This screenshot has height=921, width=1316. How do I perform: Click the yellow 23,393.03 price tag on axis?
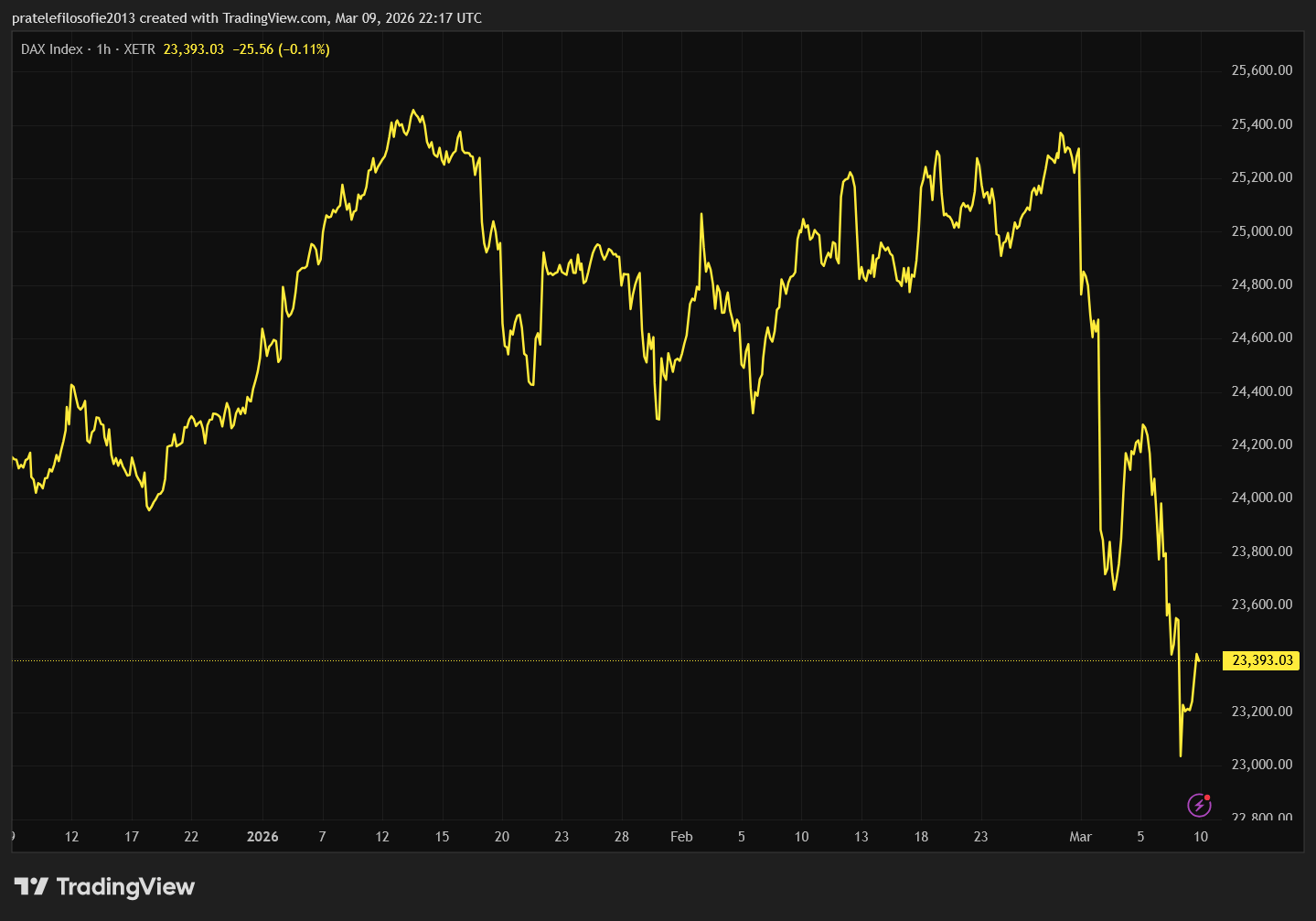[x=1262, y=660]
